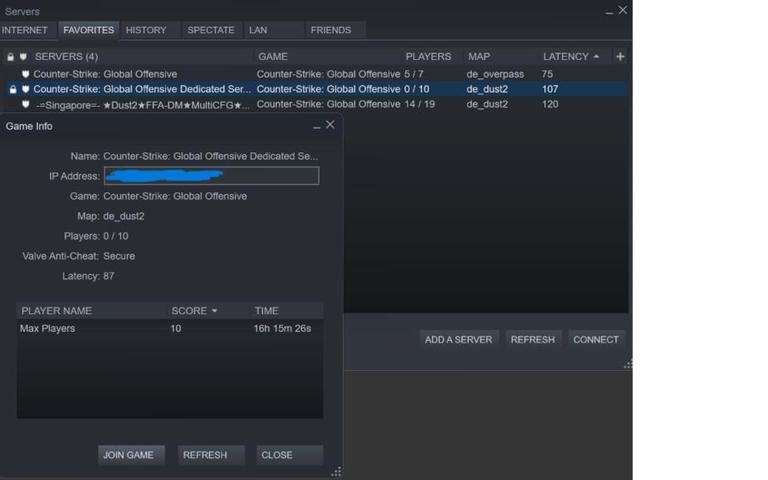Click CLOSE button in Game Info
This screenshot has height=480, width=768.
tap(289, 455)
